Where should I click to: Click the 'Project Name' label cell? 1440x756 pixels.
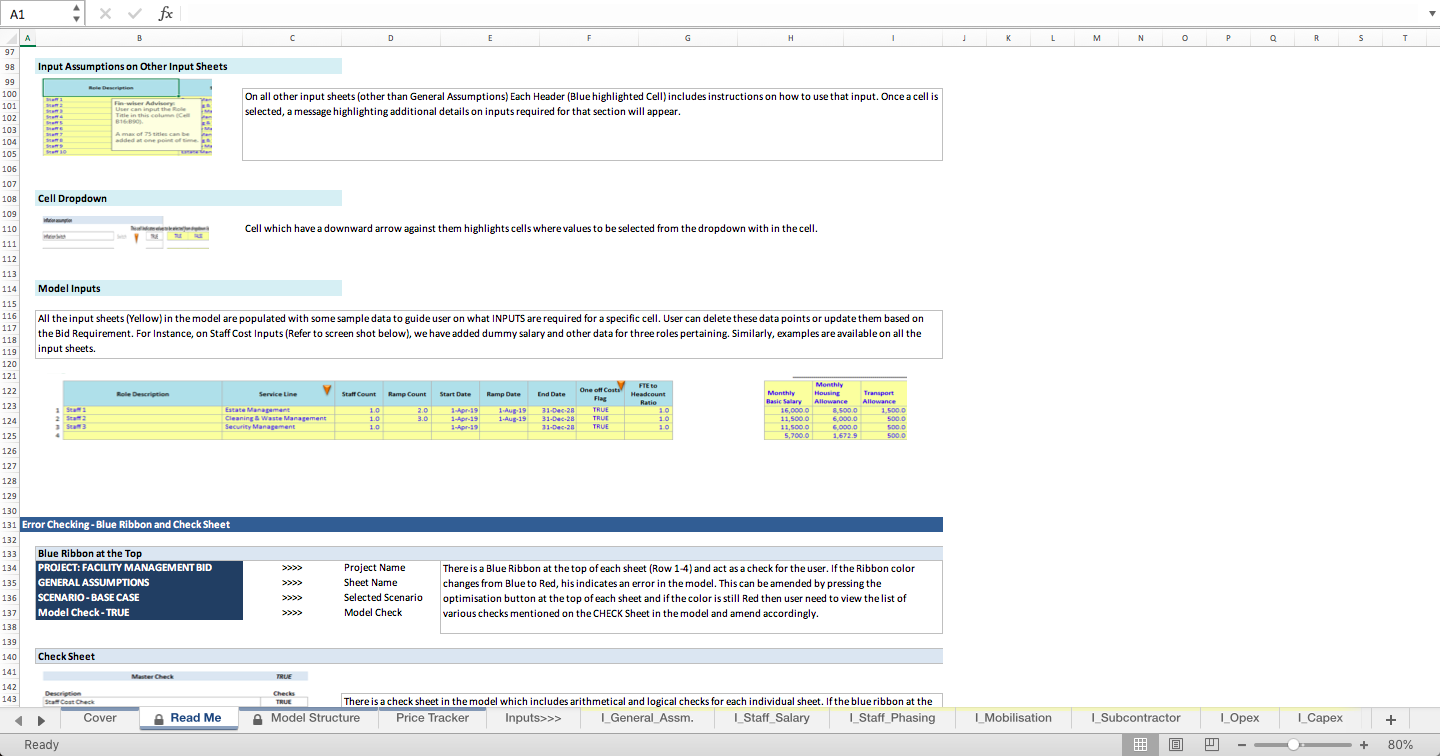[x=375, y=567]
